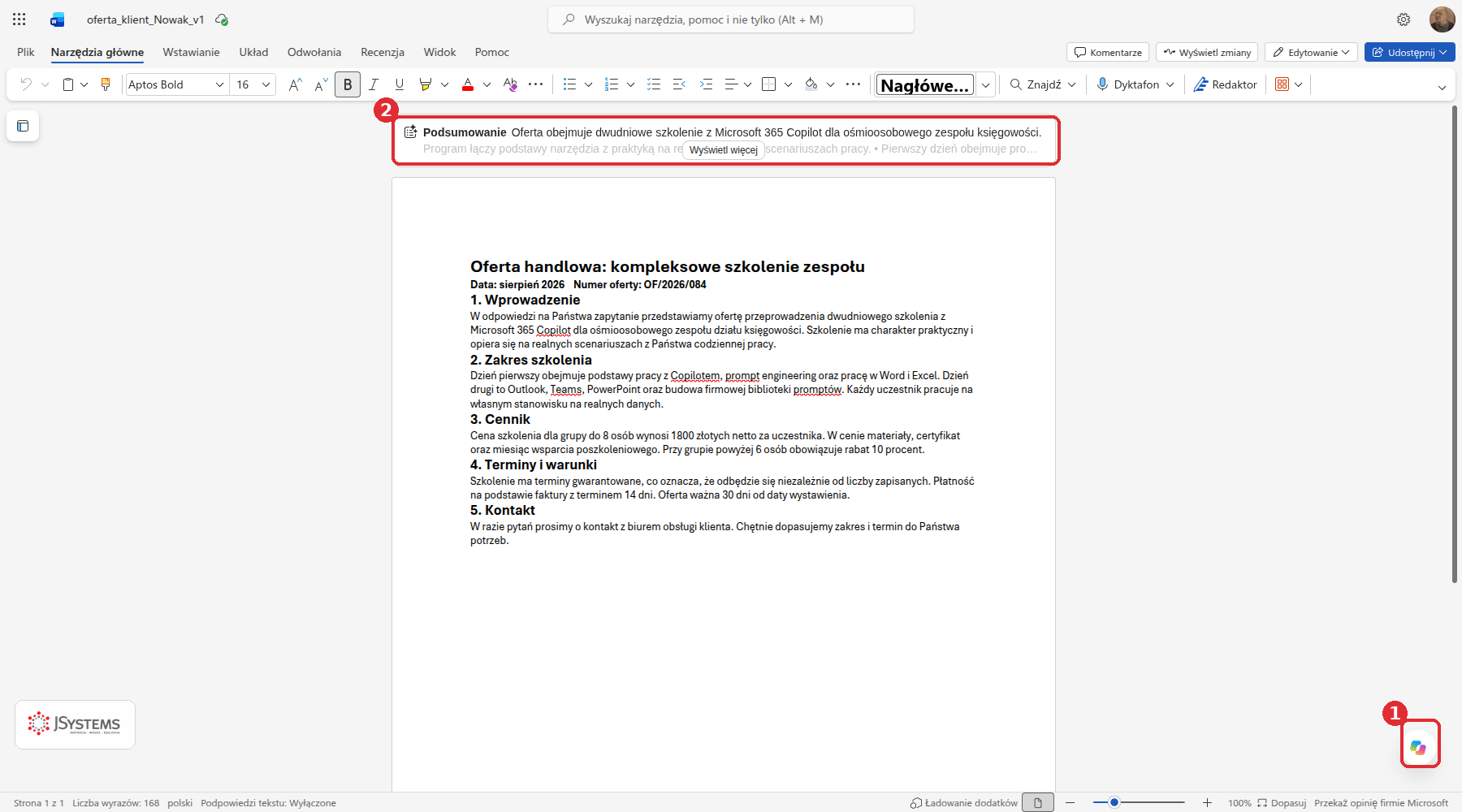The width and height of the screenshot is (1462, 812).
Task: Apply yellow text highlight color
Action: coord(425,84)
